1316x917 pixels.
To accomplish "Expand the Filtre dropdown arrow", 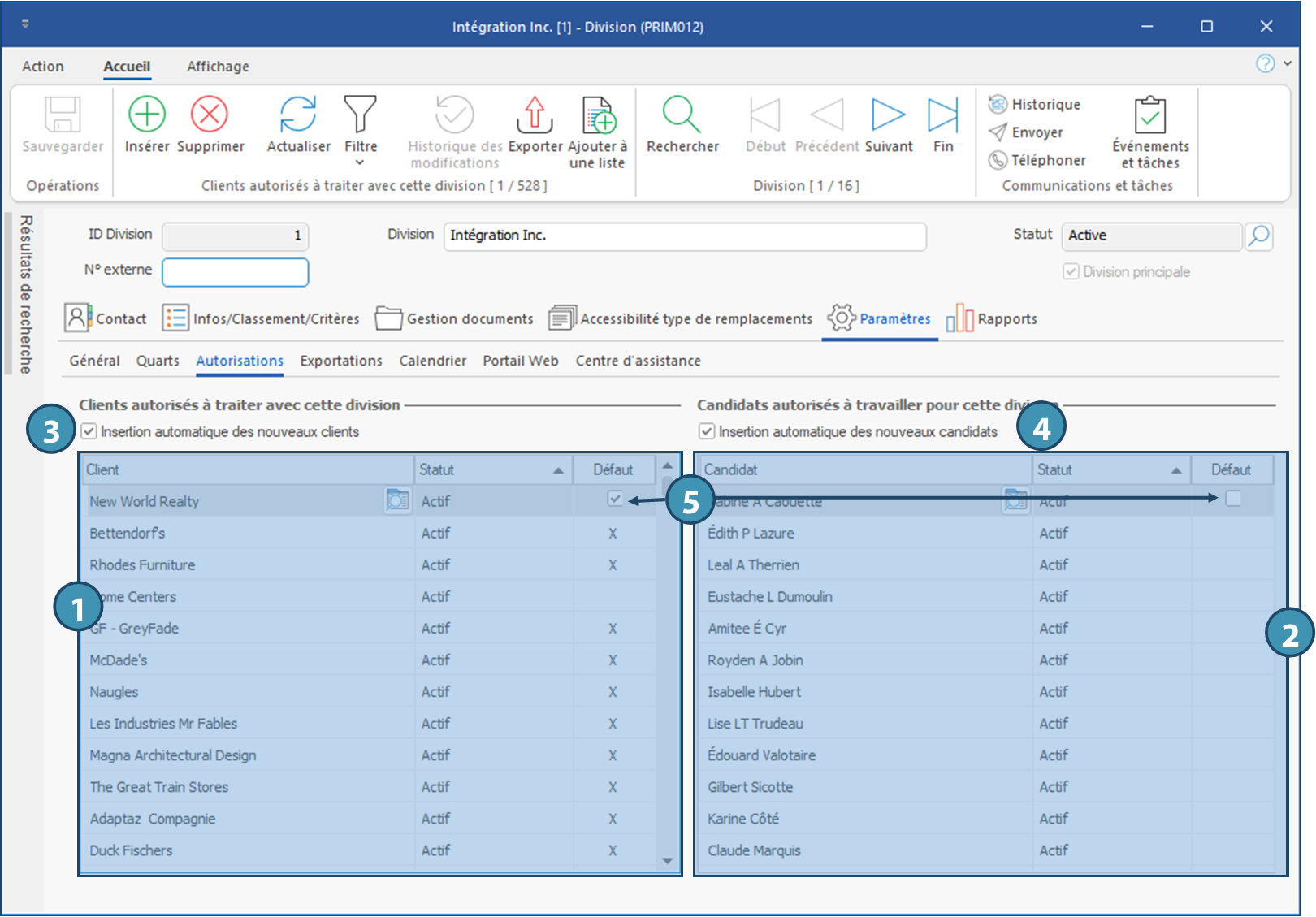I will [360, 163].
